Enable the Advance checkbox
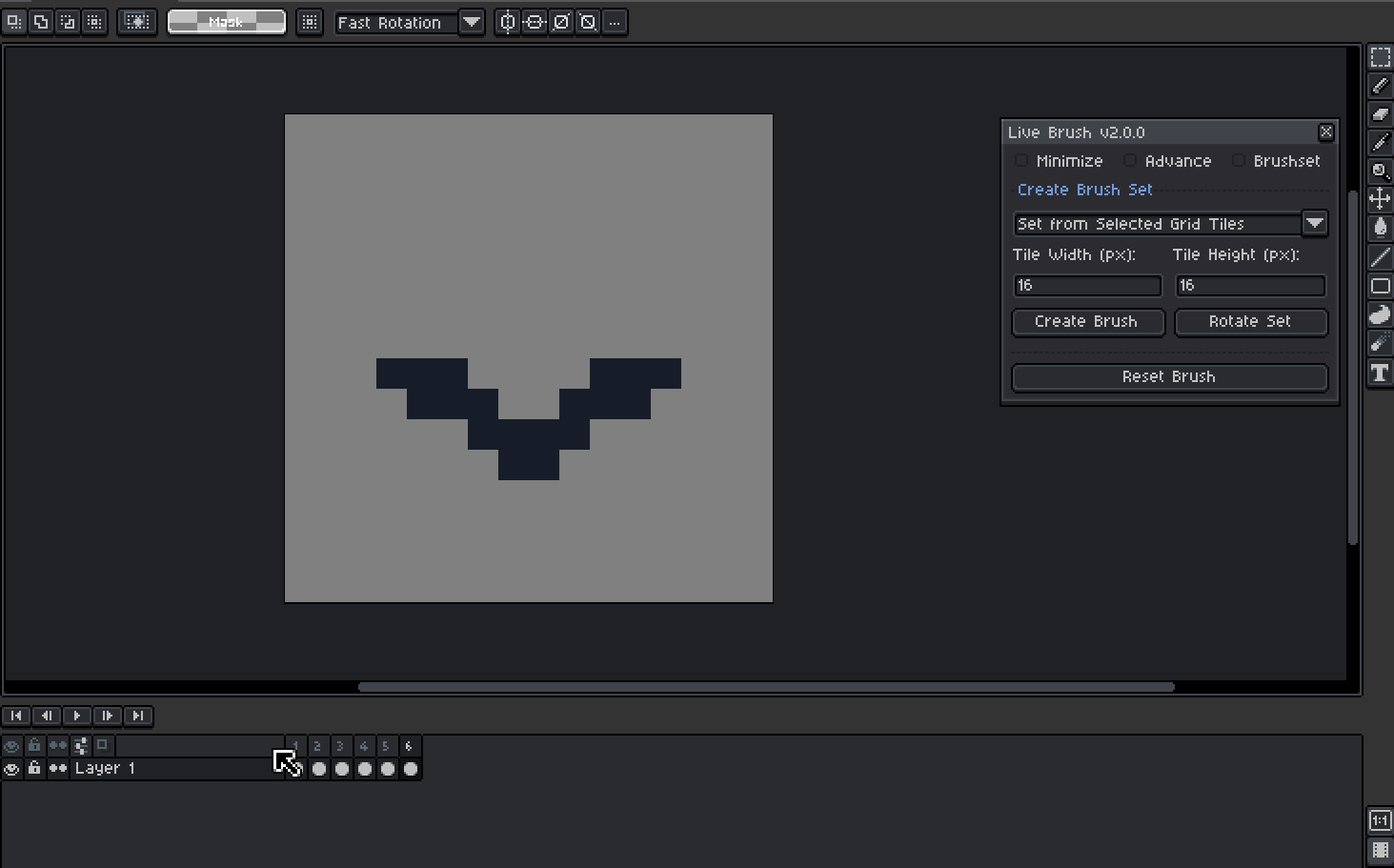The height and width of the screenshot is (868, 1394). click(x=1129, y=161)
